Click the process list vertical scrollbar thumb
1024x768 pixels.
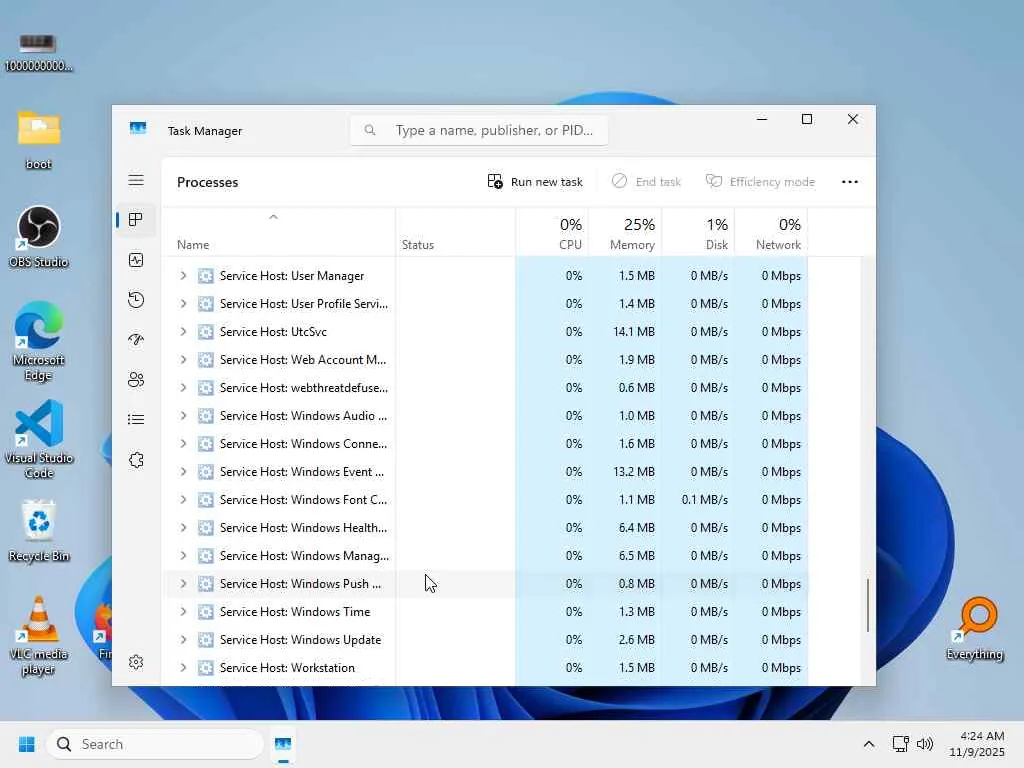pos(868,605)
